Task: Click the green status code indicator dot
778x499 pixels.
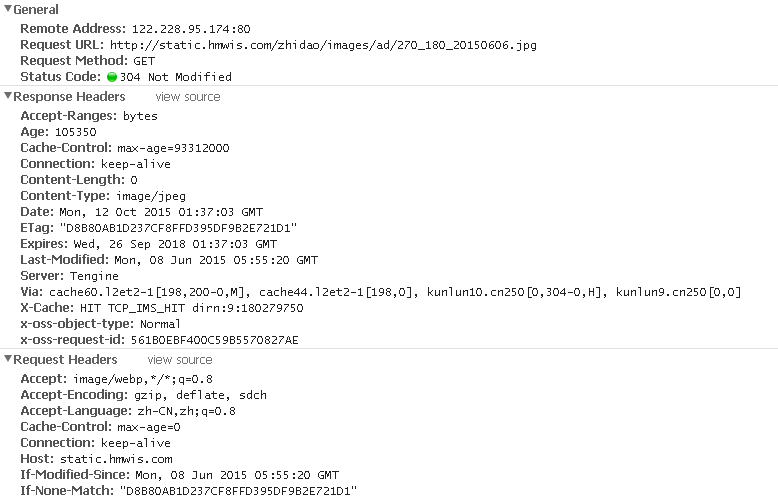Action: click(111, 77)
